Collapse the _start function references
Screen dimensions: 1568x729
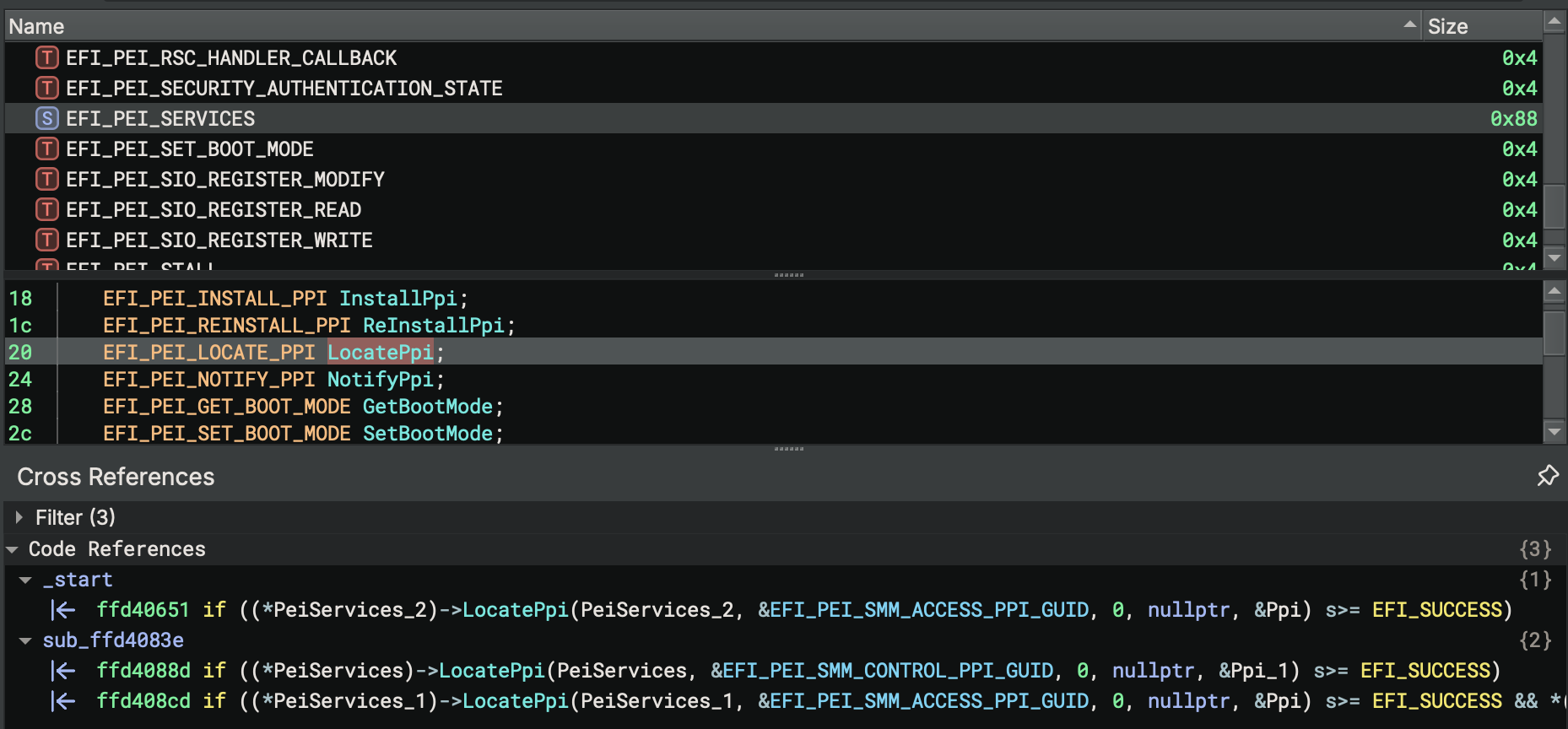pyautogui.click(x=25, y=580)
